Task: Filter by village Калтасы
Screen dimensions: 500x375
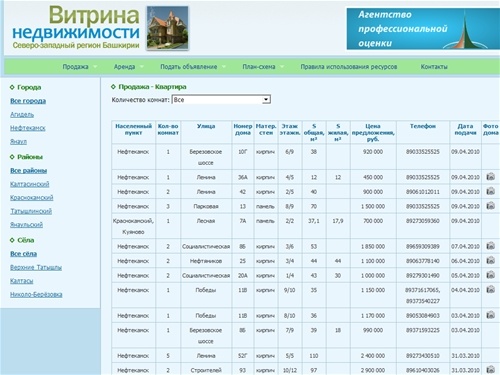Action: coord(22,281)
